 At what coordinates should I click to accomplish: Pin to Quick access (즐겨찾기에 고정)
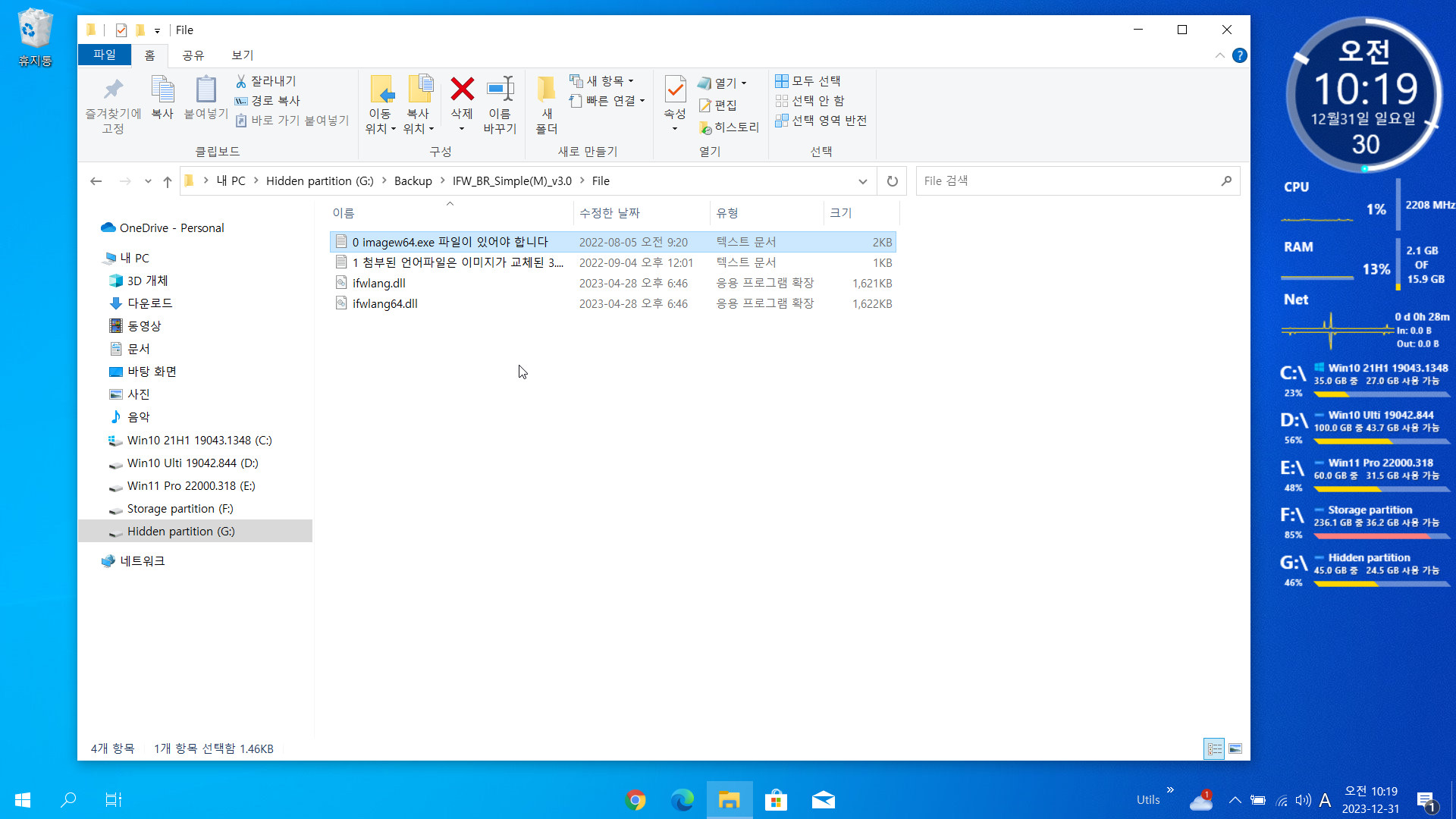click(x=113, y=105)
